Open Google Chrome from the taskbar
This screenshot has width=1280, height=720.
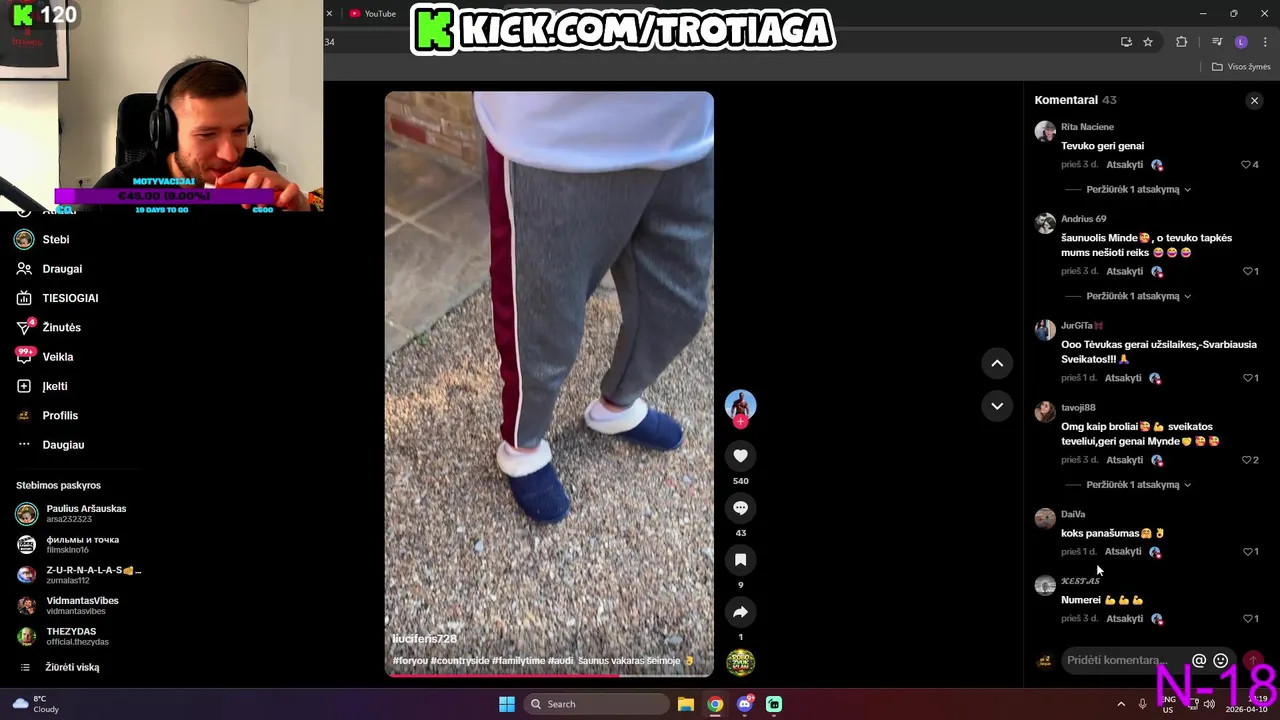pyautogui.click(x=715, y=704)
